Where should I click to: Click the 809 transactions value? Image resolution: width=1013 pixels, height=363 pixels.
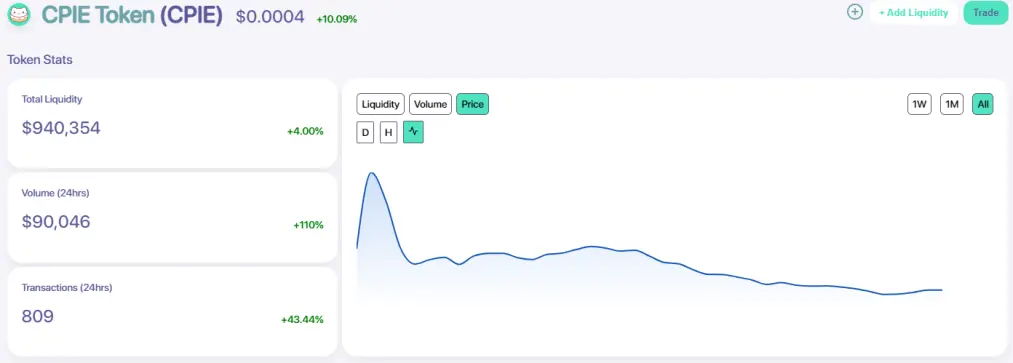point(37,316)
